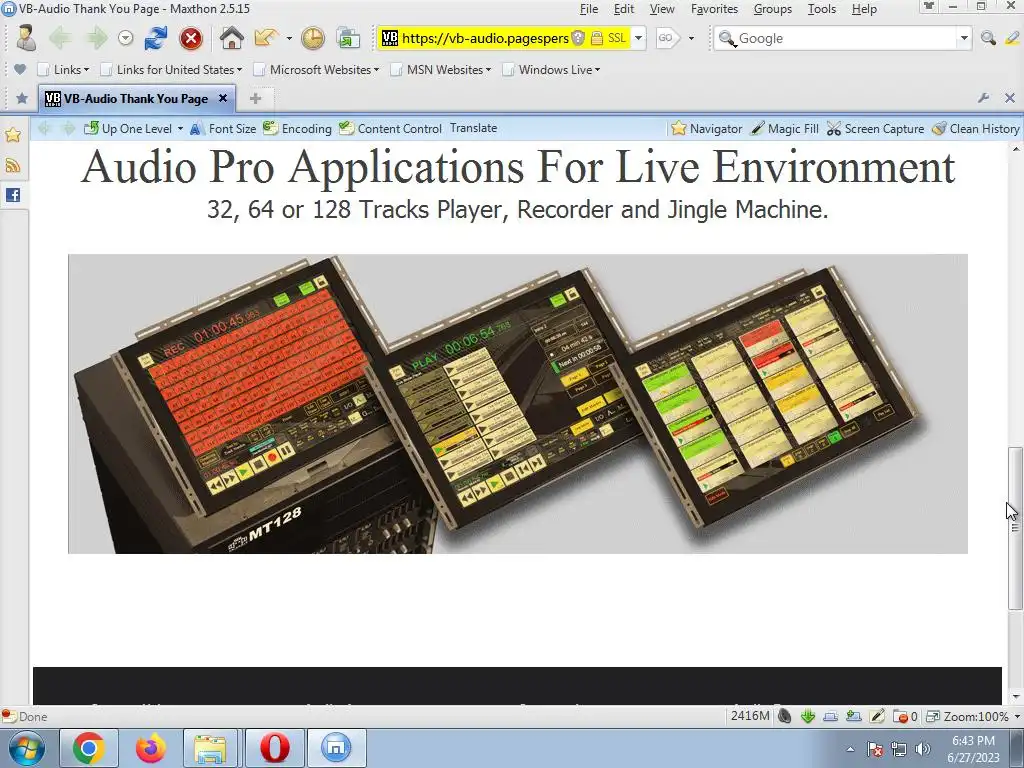Click the green download arrow status icon
Screen dimensions: 1024x768
808,716
